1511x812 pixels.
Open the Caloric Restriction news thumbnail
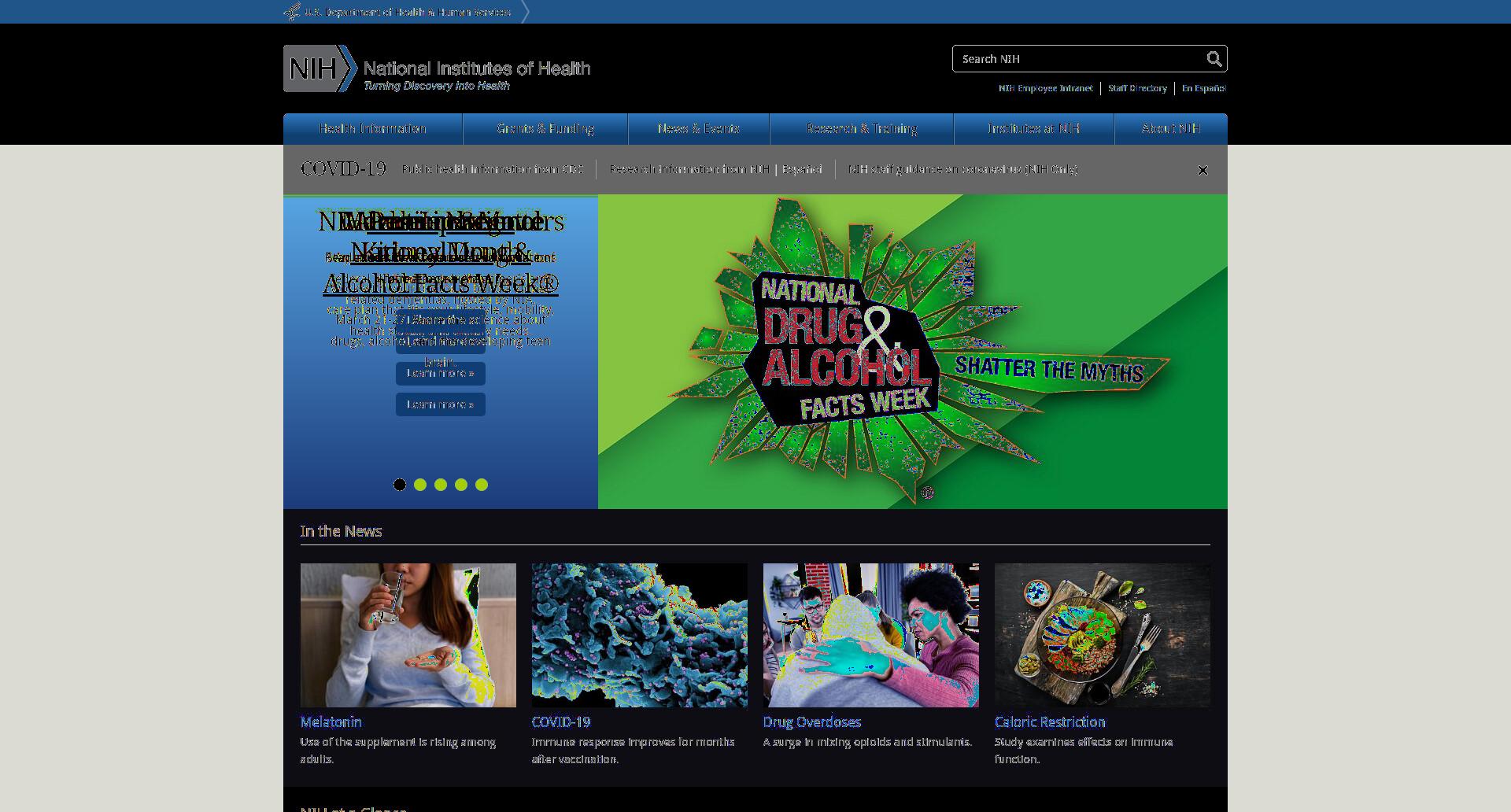tap(1103, 635)
